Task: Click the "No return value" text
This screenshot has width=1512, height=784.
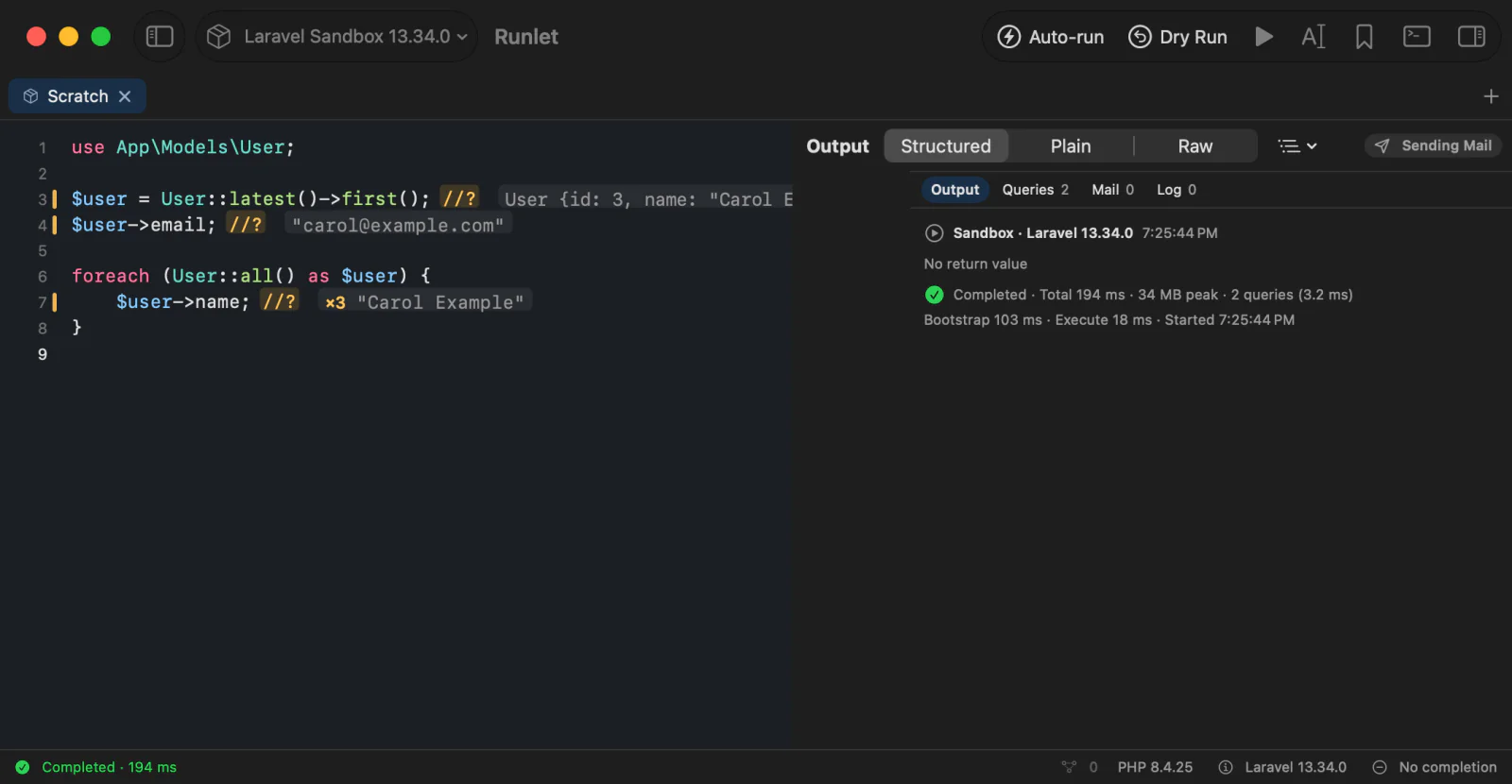Action: pos(975,264)
